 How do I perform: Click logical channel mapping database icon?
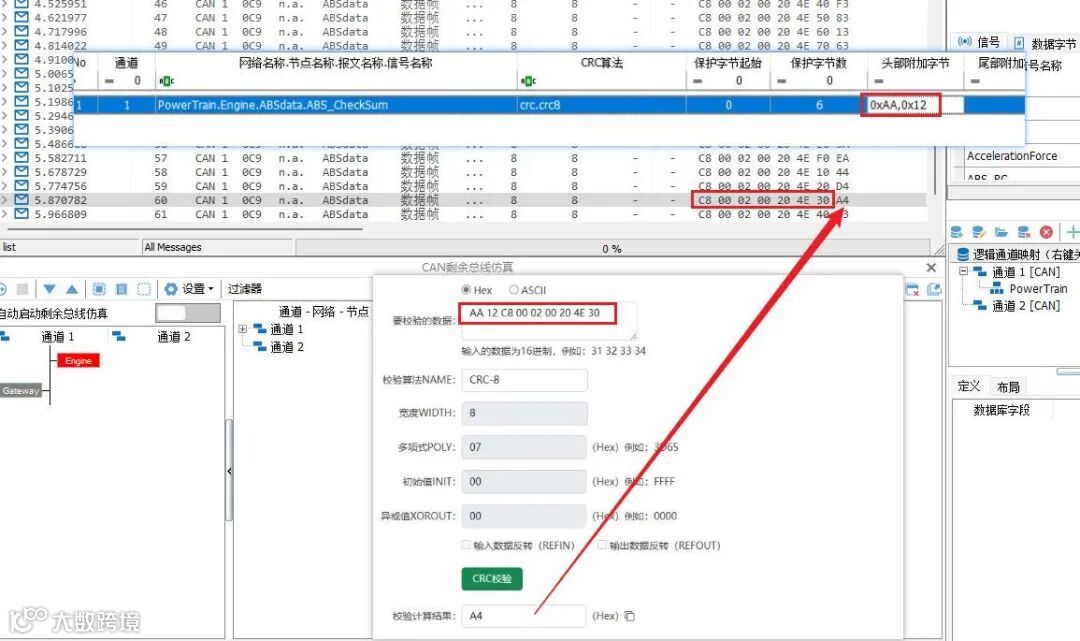[x=963, y=254]
